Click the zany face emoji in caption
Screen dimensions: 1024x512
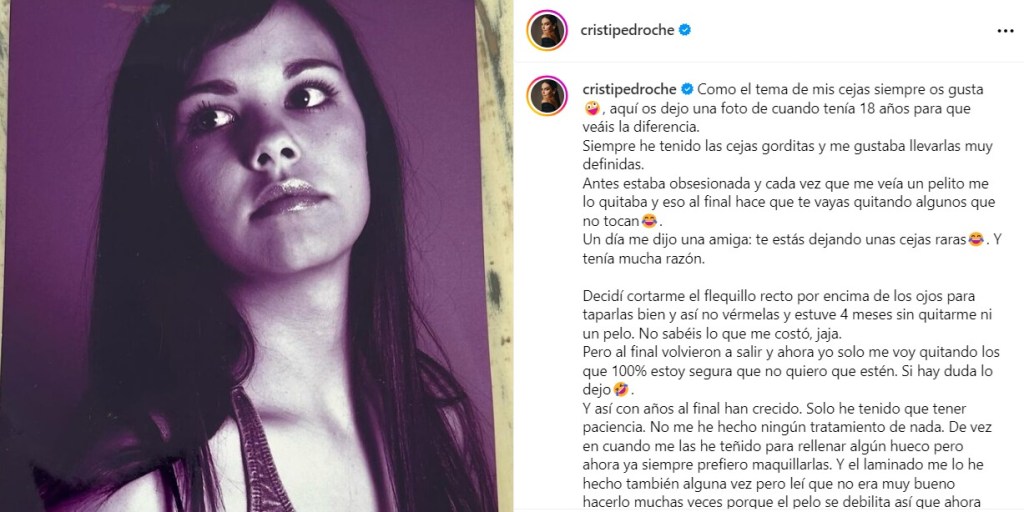click(x=591, y=107)
